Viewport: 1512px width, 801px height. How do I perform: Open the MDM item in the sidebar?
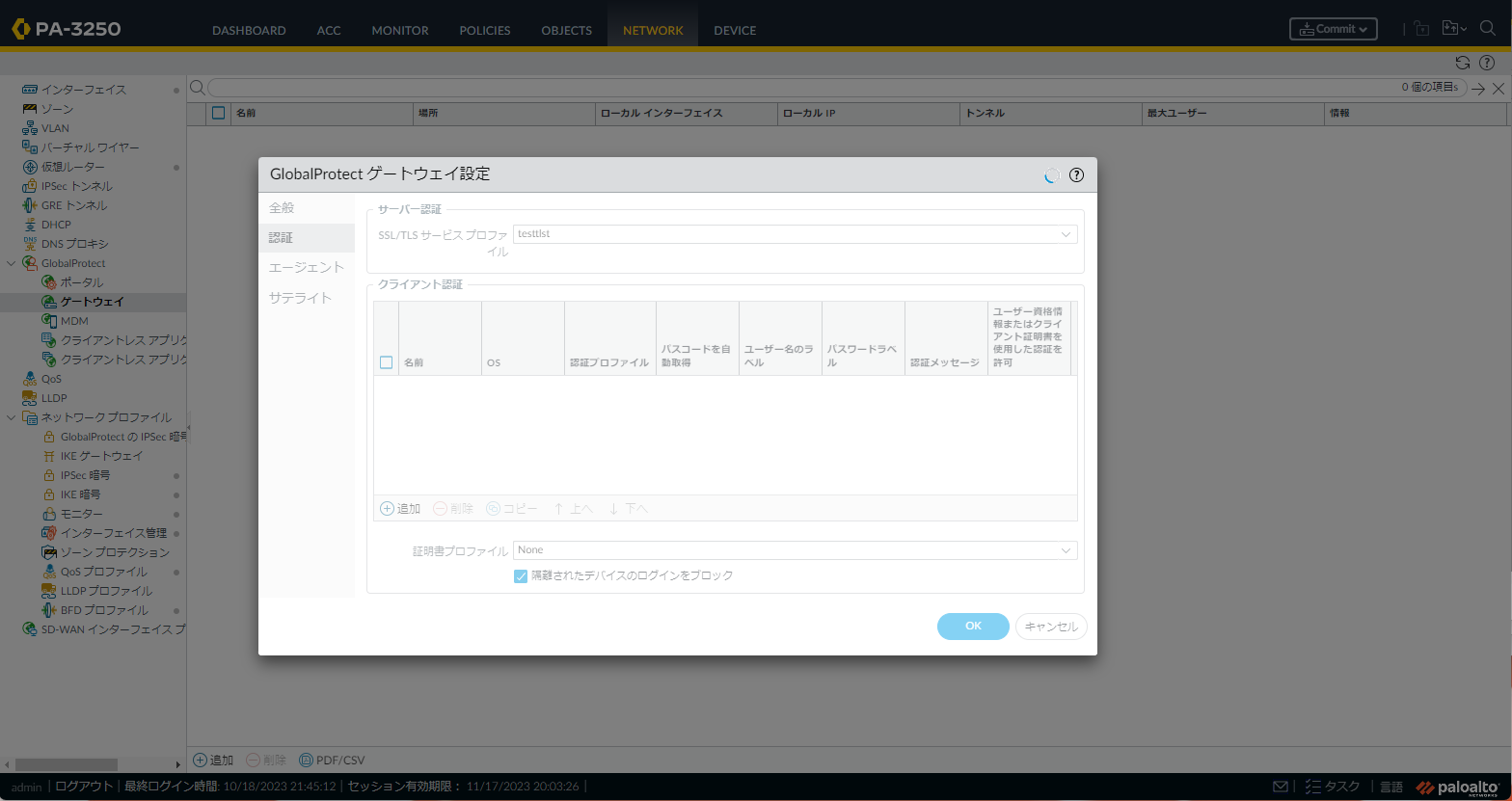click(x=73, y=321)
